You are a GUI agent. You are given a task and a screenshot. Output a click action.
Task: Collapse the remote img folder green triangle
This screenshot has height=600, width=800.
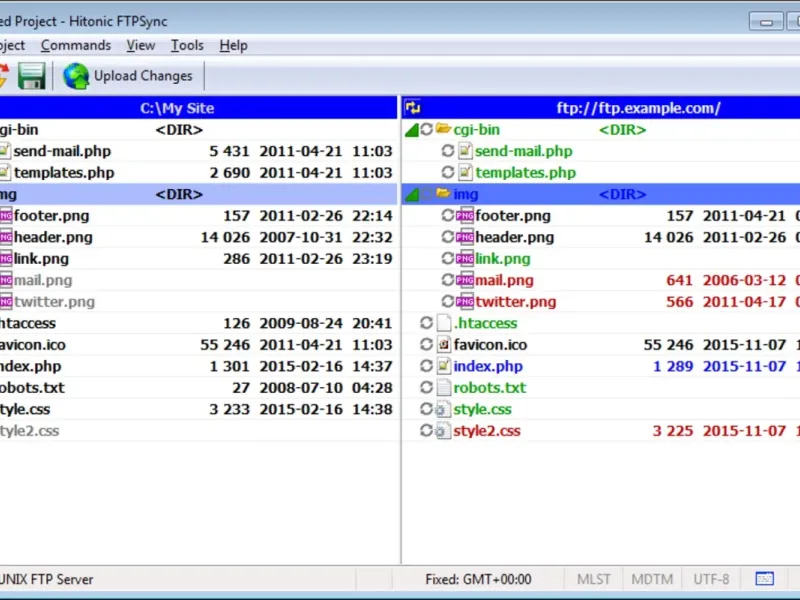click(x=412, y=195)
